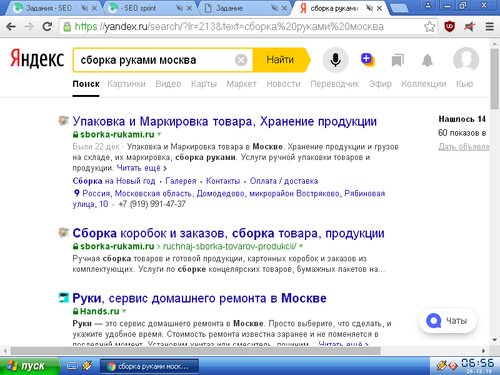Open address link Россия, Московская область
This screenshot has height=375, width=500.
coord(229,198)
